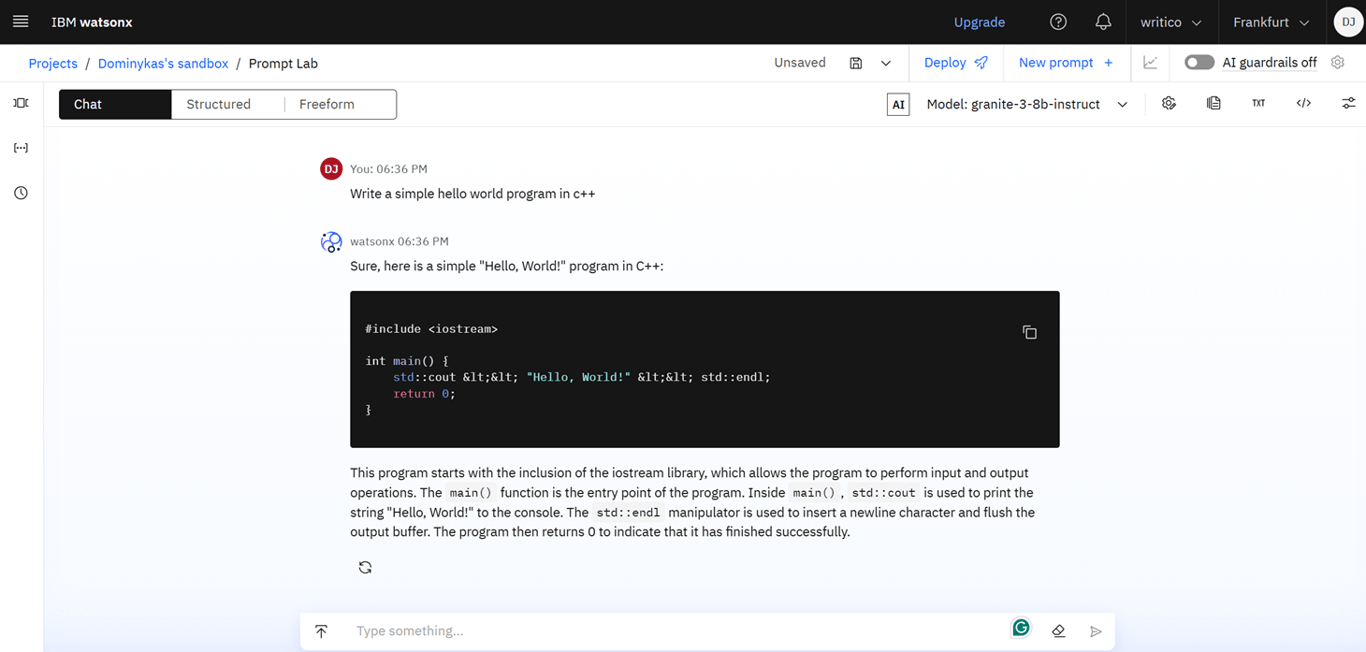The width and height of the screenshot is (1366, 652).
Task: Open prompt settings with the gear-pencil icon
Action: tap(1168, 103)
